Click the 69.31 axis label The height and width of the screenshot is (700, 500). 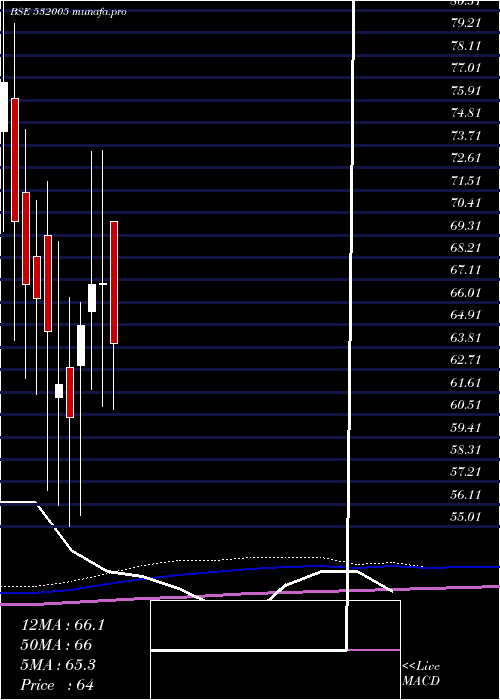466,225
